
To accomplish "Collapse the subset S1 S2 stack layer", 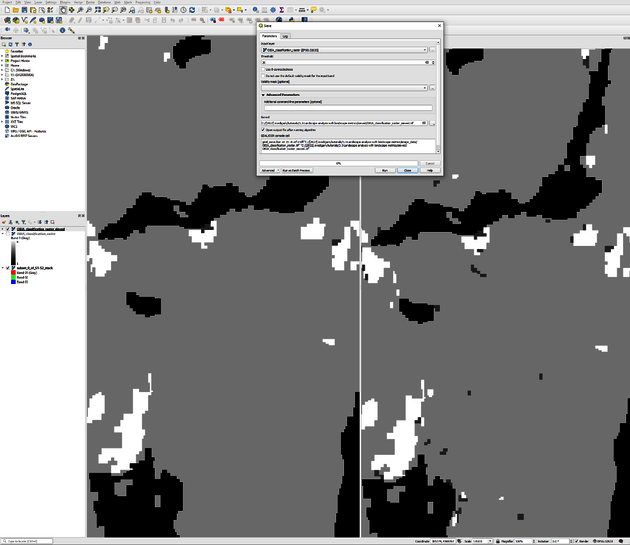I will pos(3,268).
